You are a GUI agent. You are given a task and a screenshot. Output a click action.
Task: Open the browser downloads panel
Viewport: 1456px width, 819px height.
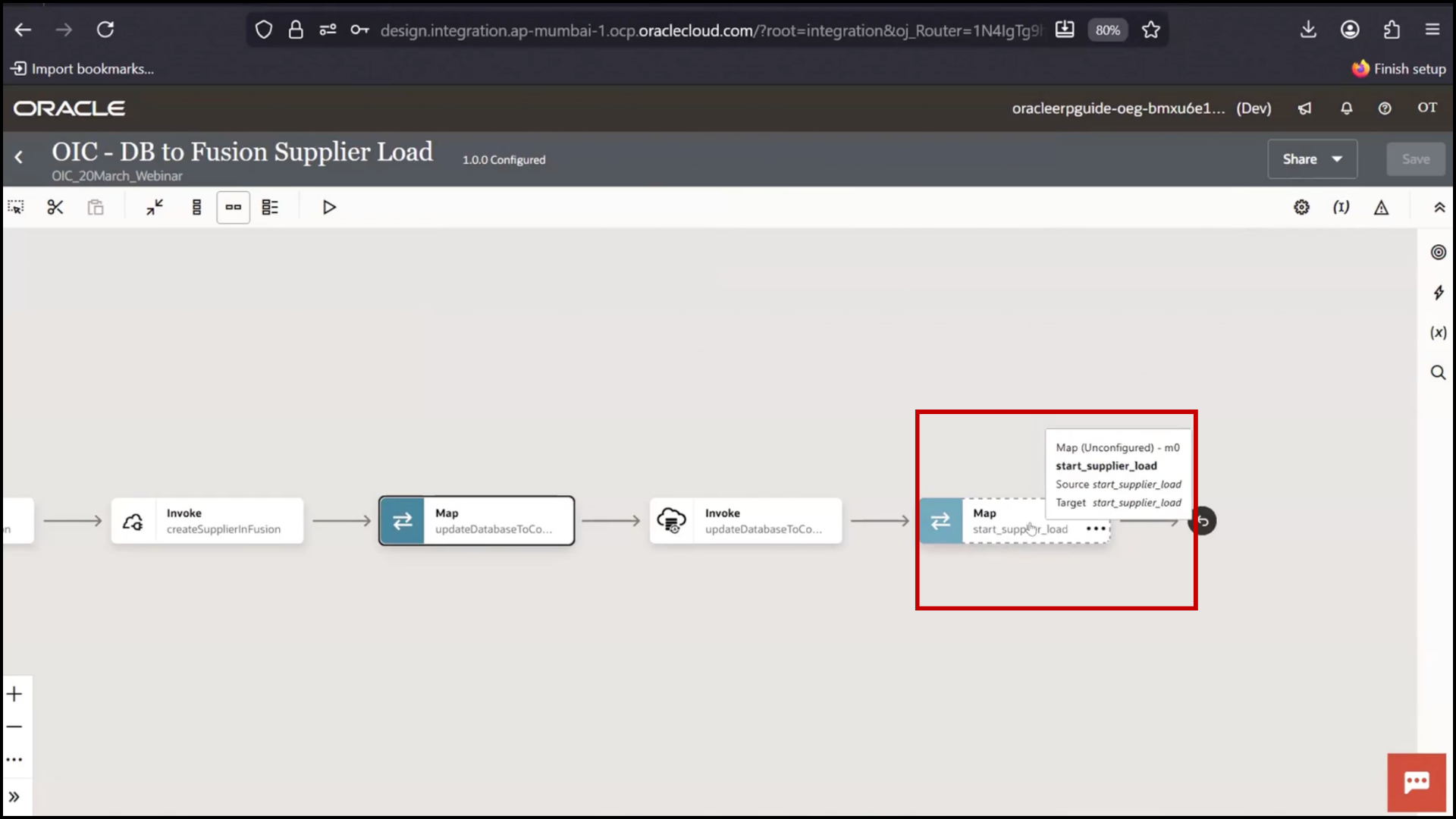(1308, 30)
